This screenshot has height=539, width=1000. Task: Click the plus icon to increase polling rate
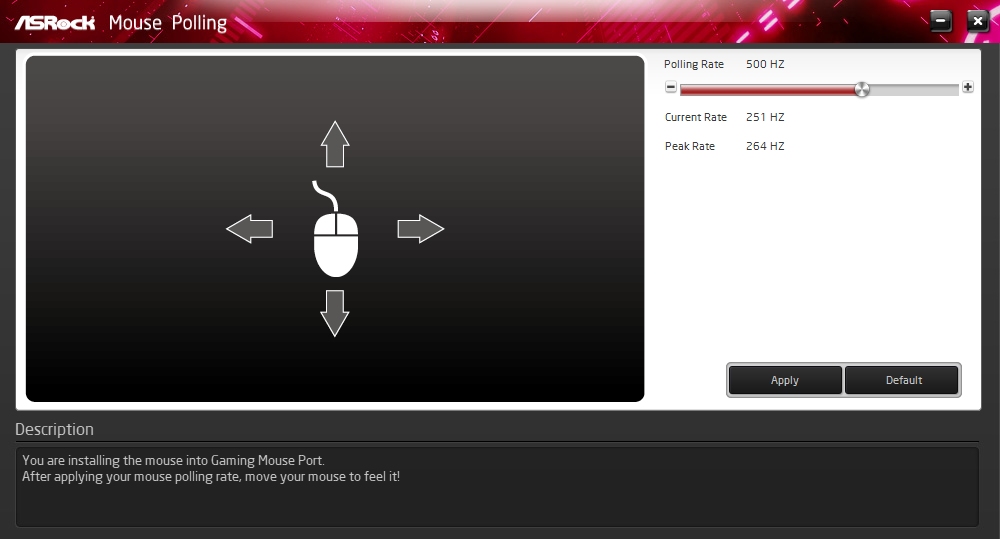tap(967, 87)
